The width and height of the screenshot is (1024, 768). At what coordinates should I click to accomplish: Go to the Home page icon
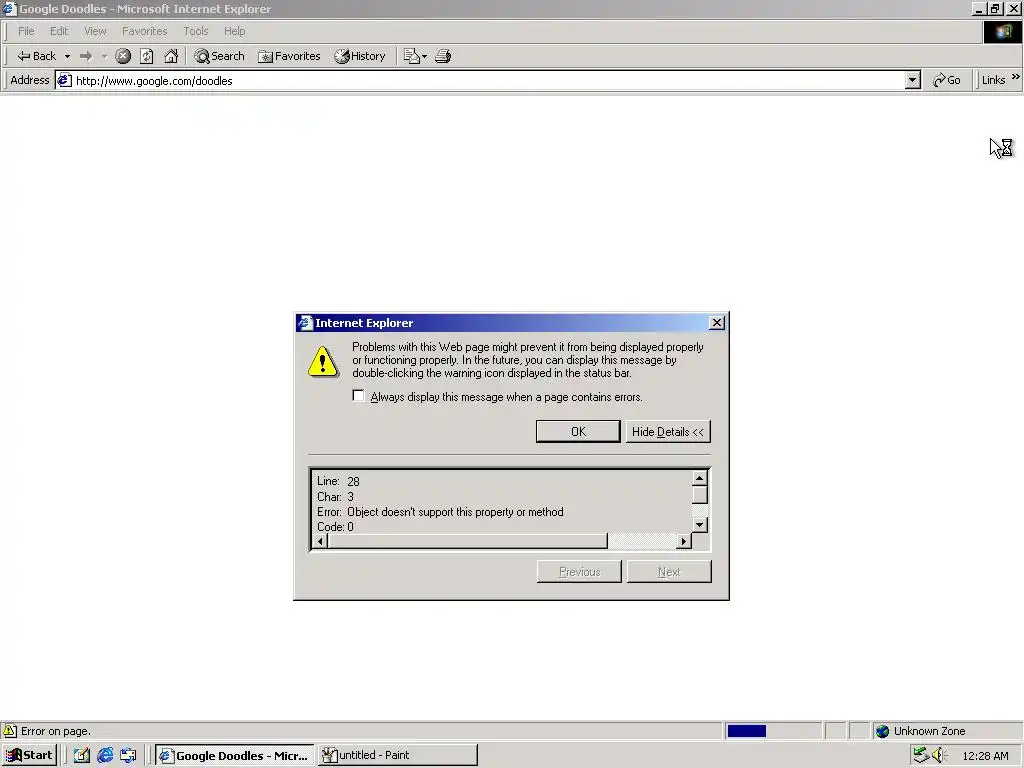[x=171, y=56]
